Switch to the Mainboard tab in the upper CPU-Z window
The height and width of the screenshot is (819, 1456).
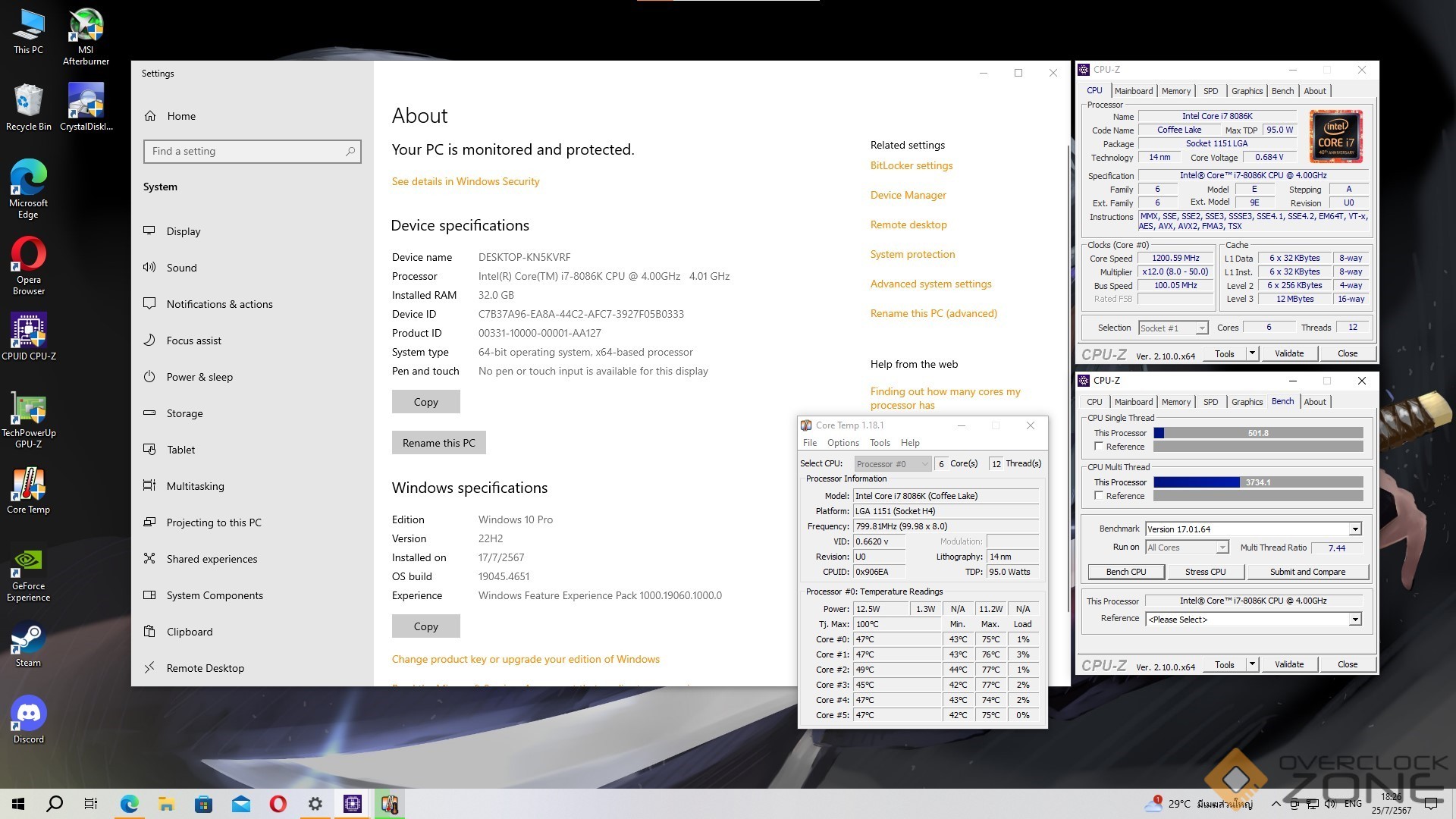coord(1133,91)
